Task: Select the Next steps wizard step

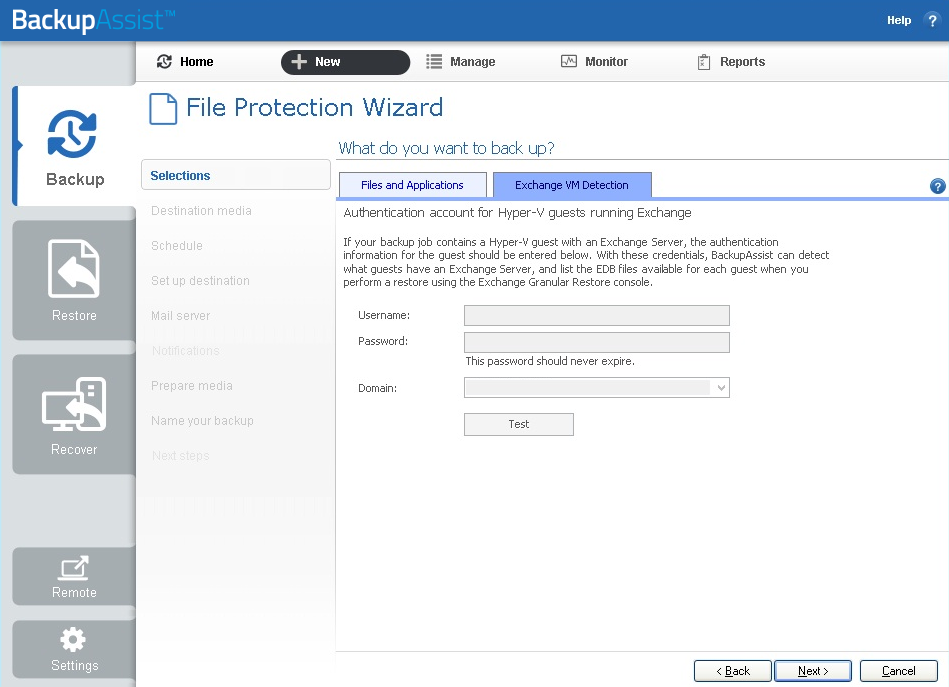Action: pos(180,456)
